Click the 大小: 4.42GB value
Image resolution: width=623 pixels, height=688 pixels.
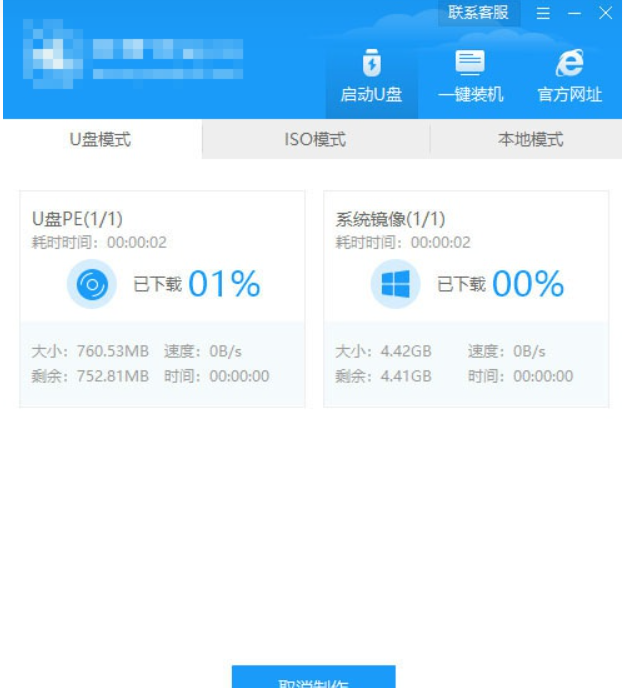point(383,351)
